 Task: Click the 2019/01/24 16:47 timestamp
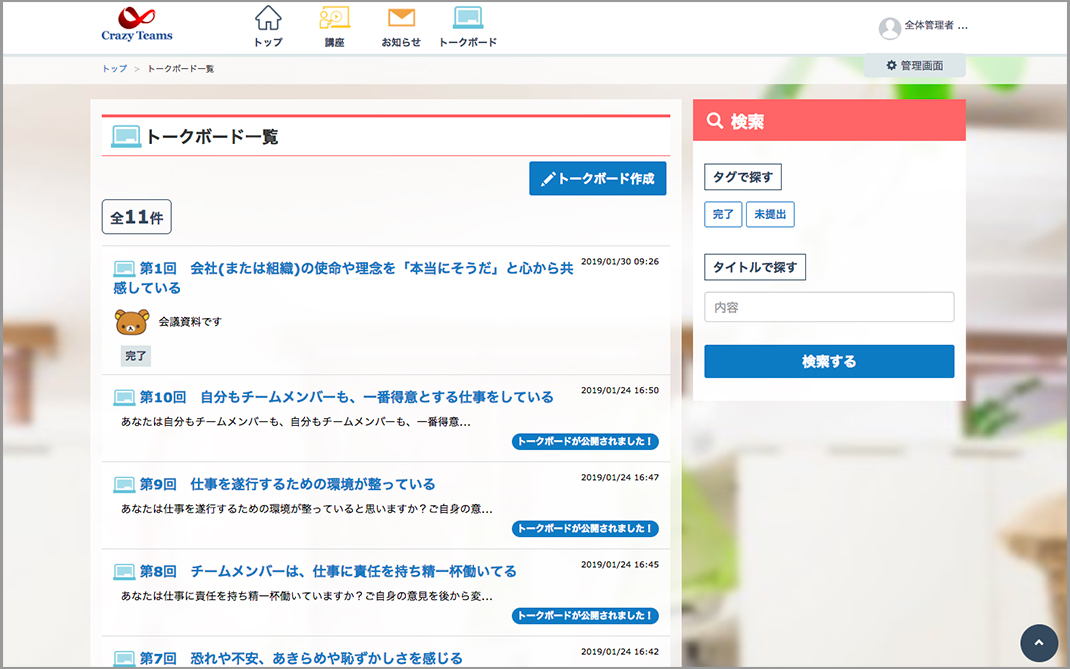tap(620, 477)
